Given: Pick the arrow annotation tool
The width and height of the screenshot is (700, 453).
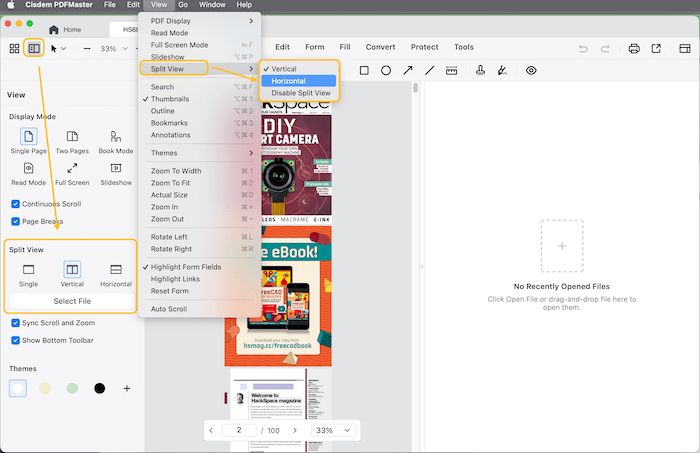Looking at the screenshot, I should tap(408, 71).
